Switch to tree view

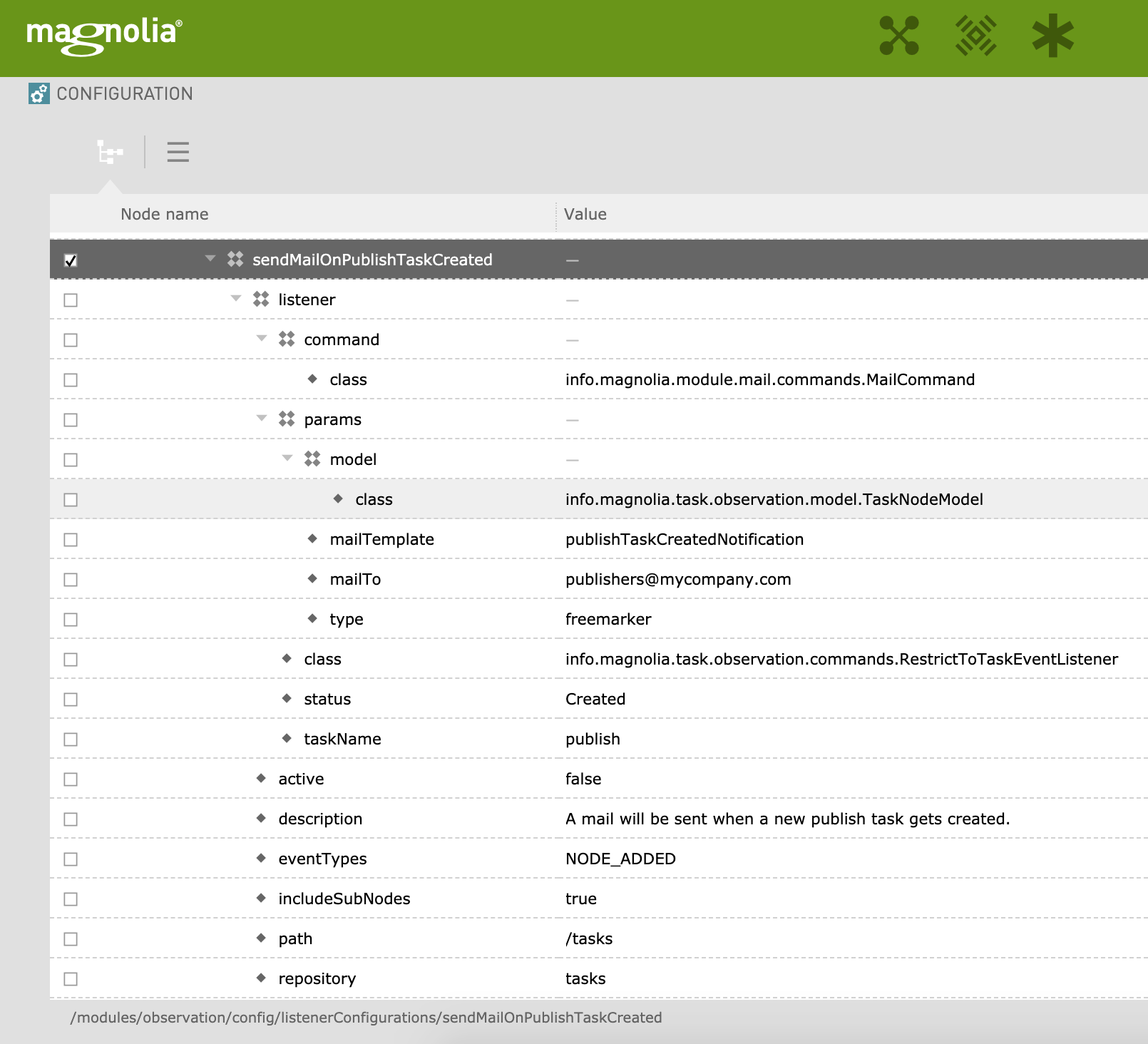(110, 153)
